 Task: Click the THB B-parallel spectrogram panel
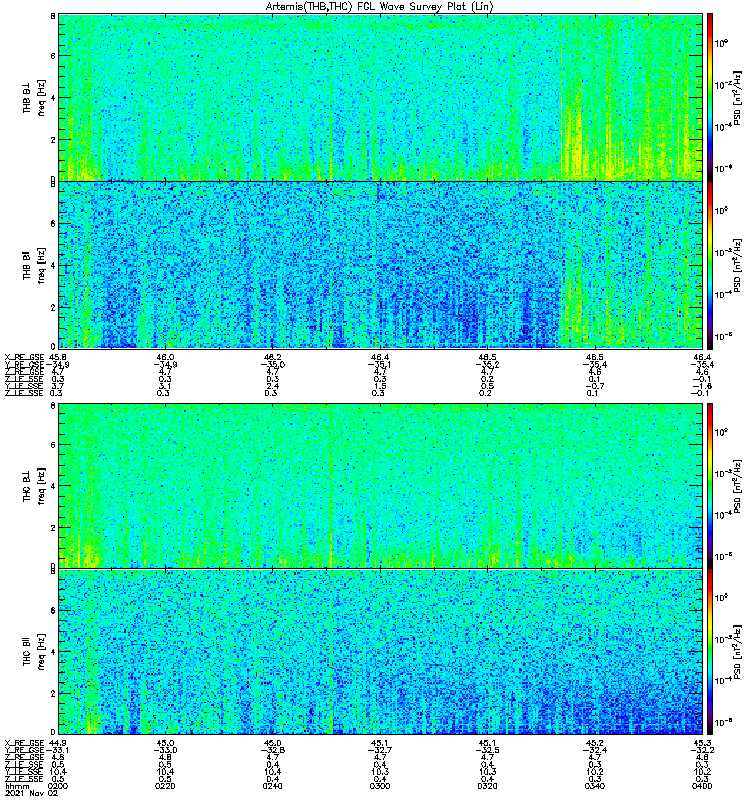pos(380,265)
